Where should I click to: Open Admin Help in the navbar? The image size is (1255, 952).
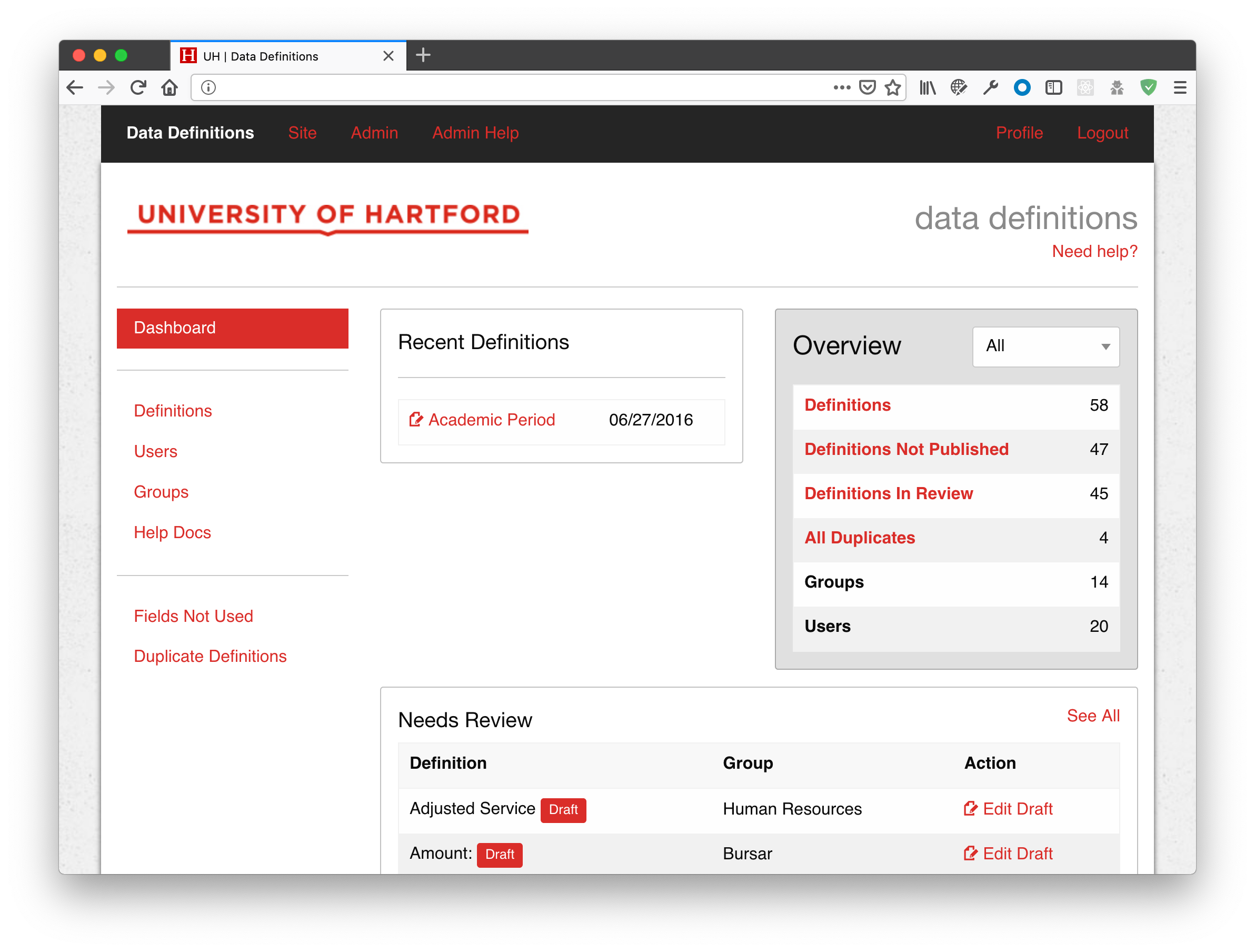coord(475,133)
